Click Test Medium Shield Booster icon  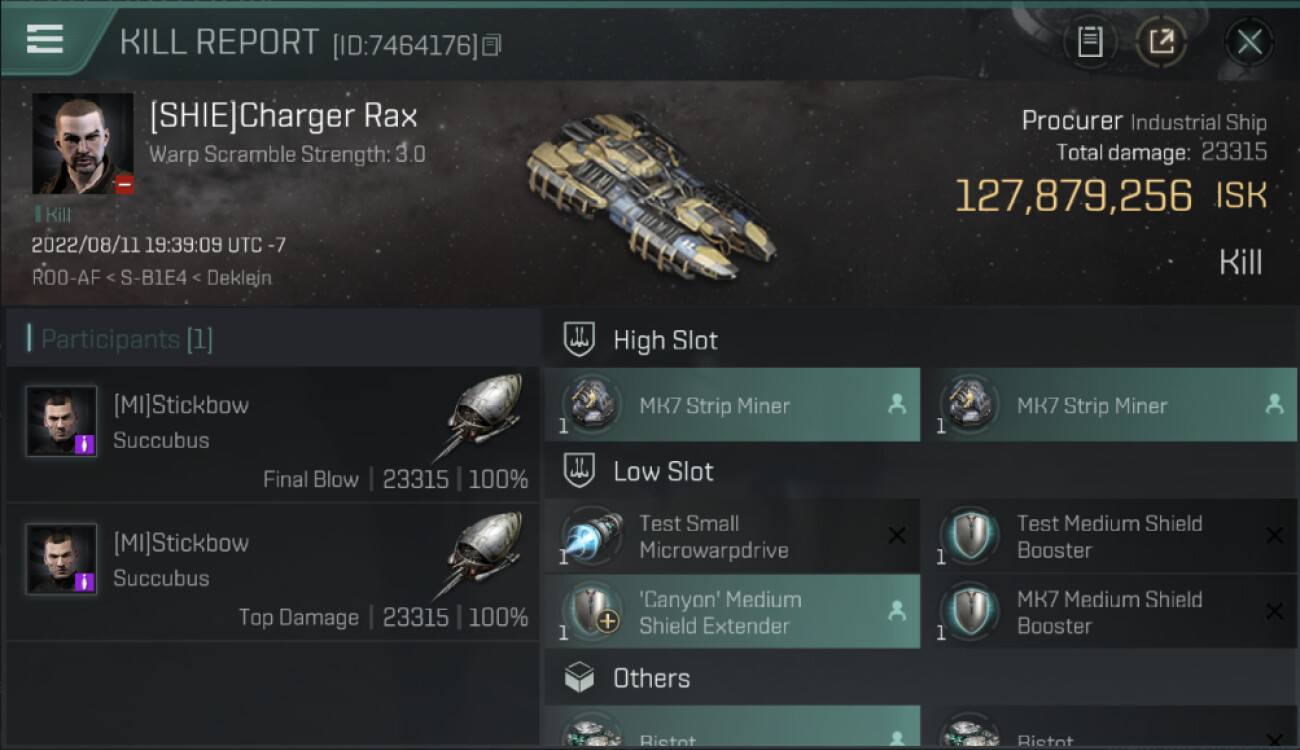click(967, 536)
